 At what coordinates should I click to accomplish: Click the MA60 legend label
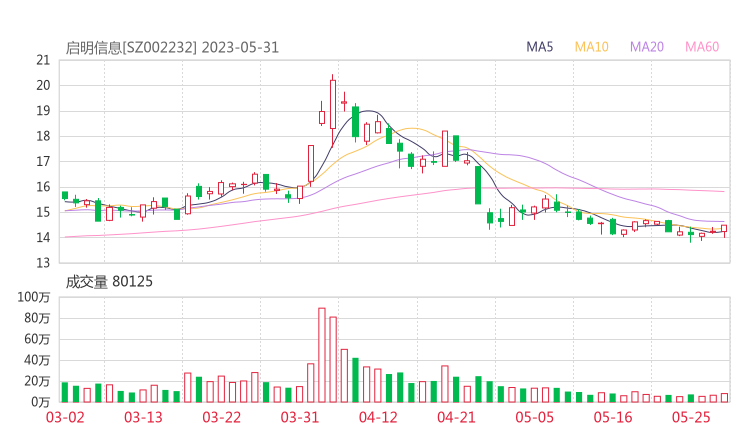click(x=702, y=47)
